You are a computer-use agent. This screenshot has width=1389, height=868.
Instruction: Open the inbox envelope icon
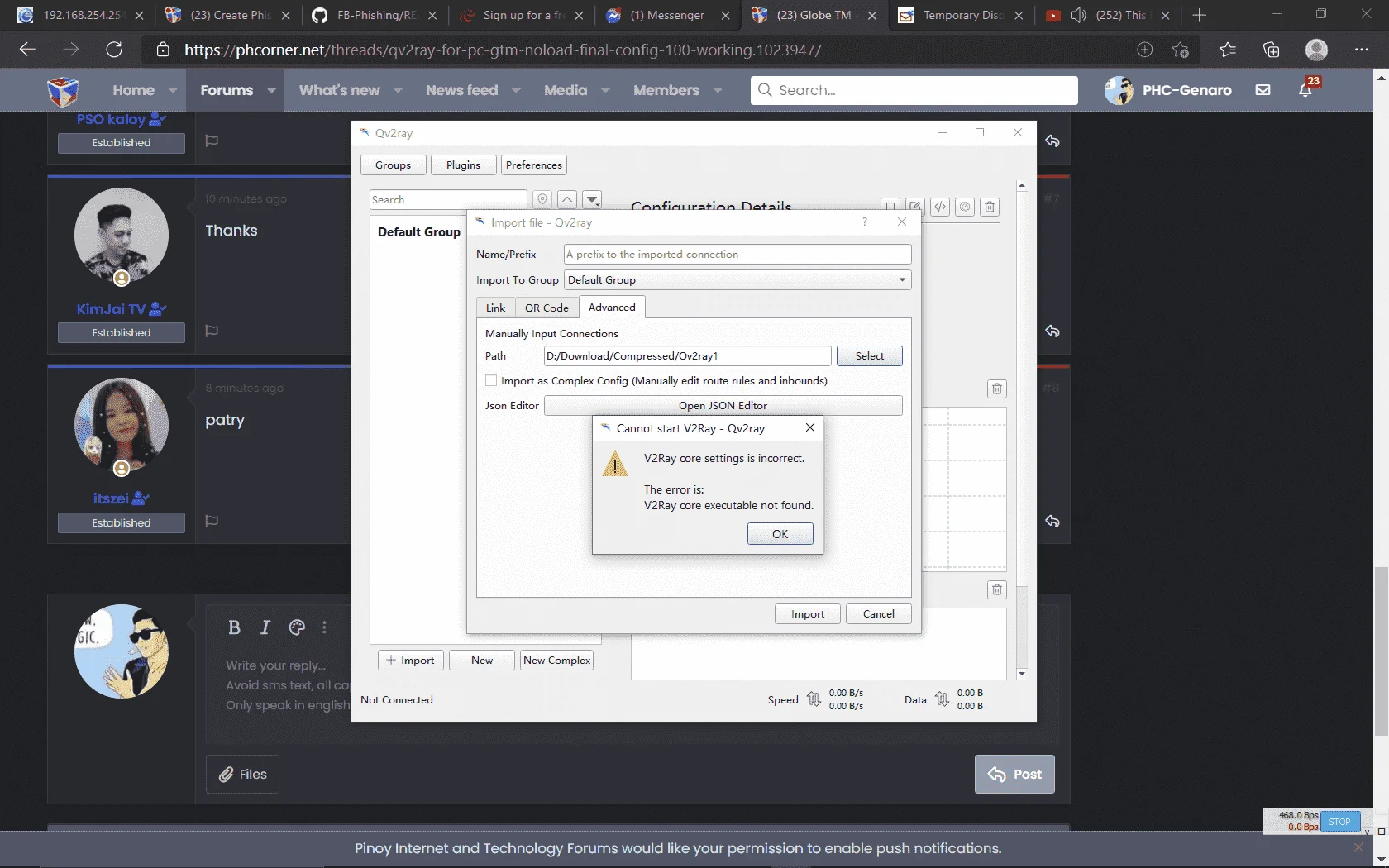click(1263, 90)
